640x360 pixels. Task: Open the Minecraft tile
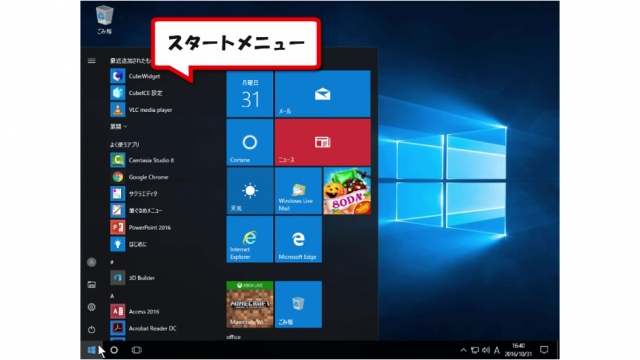pyautogui.click(x=250, y=304)
